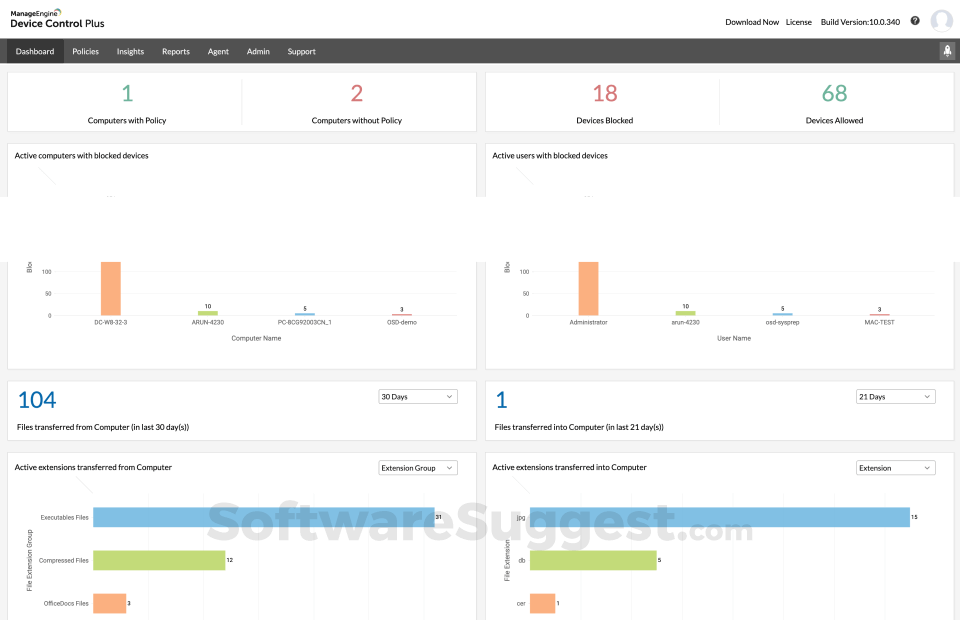Open the 21 Days dropdown

tap(895, 396)
